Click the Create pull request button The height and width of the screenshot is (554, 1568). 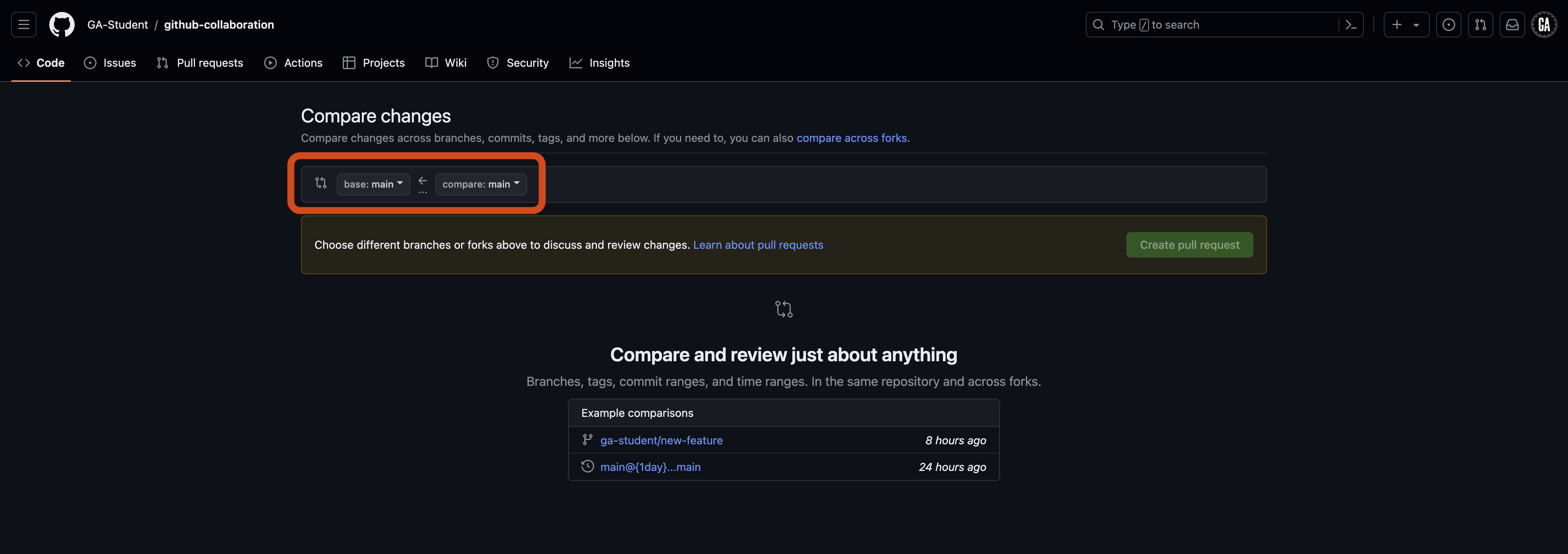[1189, 245]
